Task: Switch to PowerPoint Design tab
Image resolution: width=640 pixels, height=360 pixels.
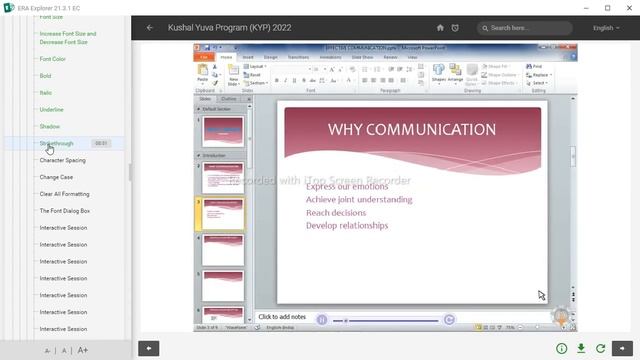Action: pyautogui.click(x=270, y=57)
